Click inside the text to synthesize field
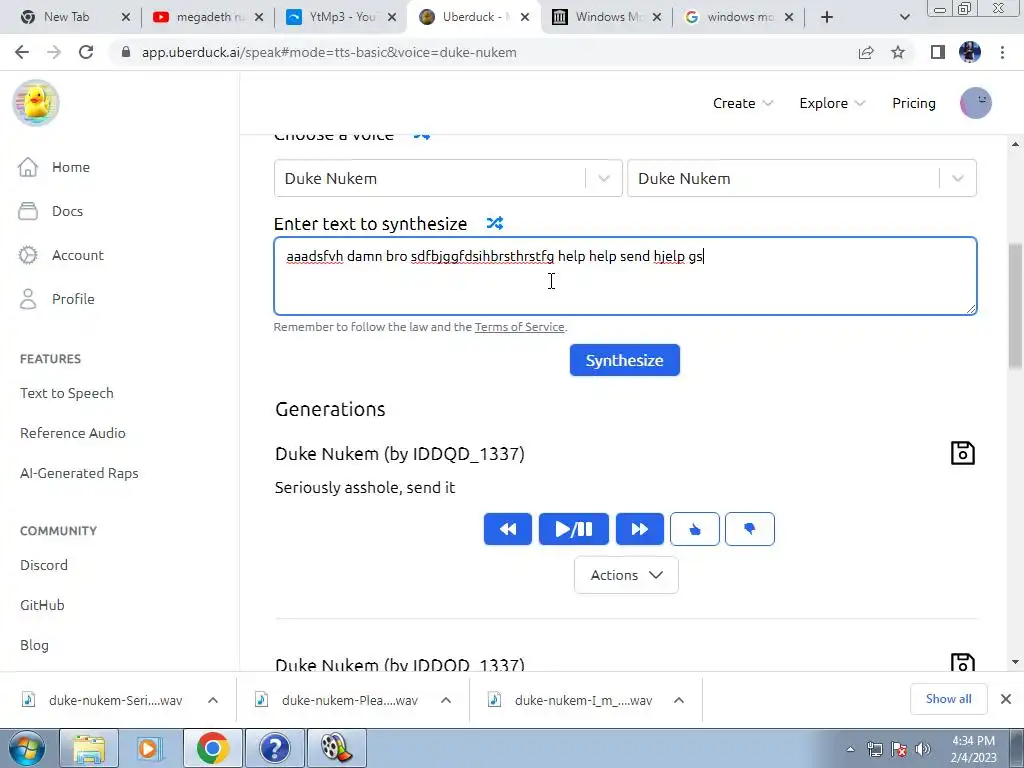The width and height of the screenshot is (1024, 768). click(x=625, y=276)
